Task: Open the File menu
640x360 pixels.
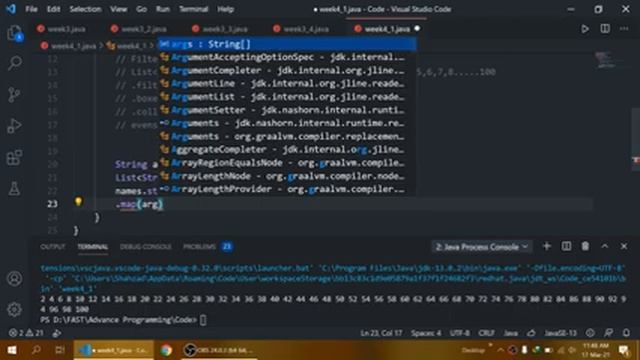Action: pyautogui.click(x=31, y=9)
